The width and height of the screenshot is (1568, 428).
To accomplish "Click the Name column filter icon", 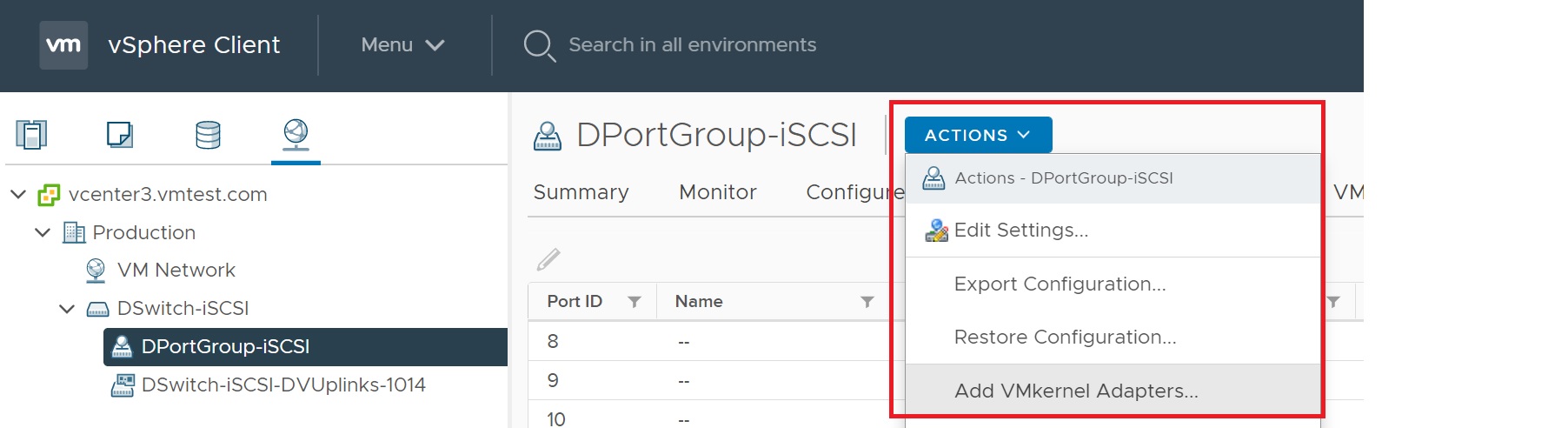I will coord(867,302).
